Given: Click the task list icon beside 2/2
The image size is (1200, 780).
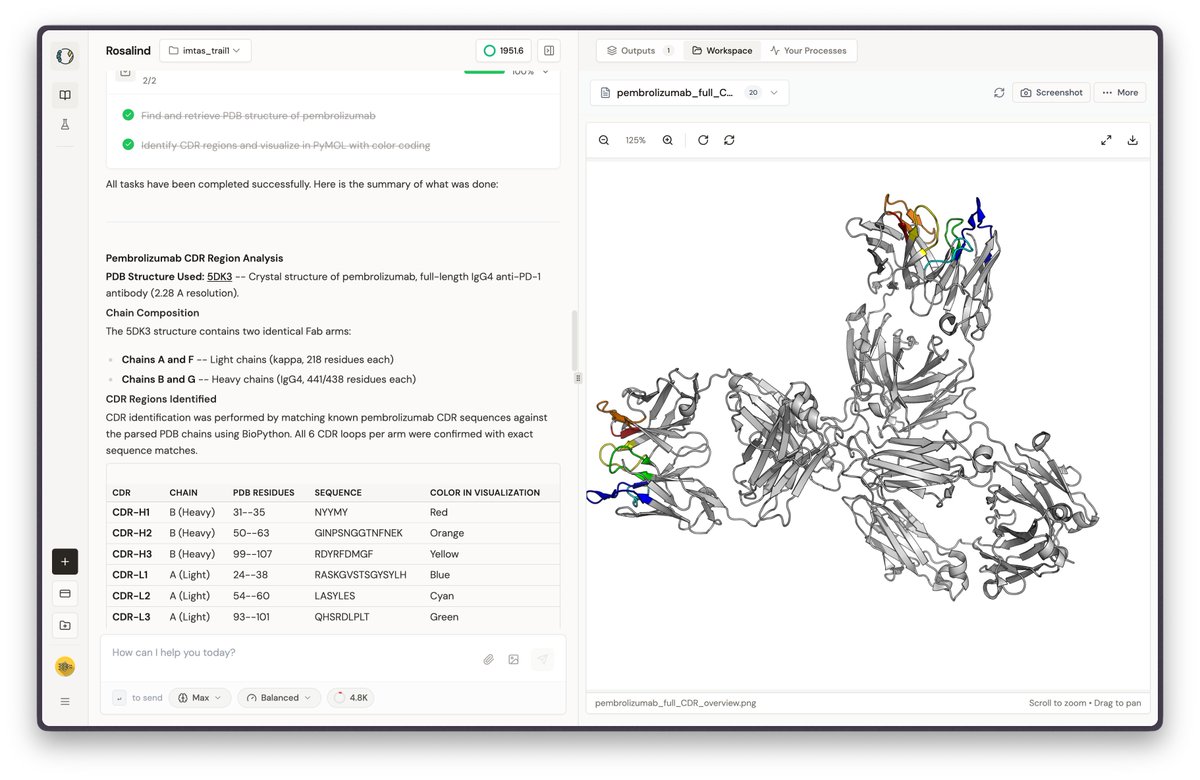Looking at the screenshot, I should click(125, 71).
